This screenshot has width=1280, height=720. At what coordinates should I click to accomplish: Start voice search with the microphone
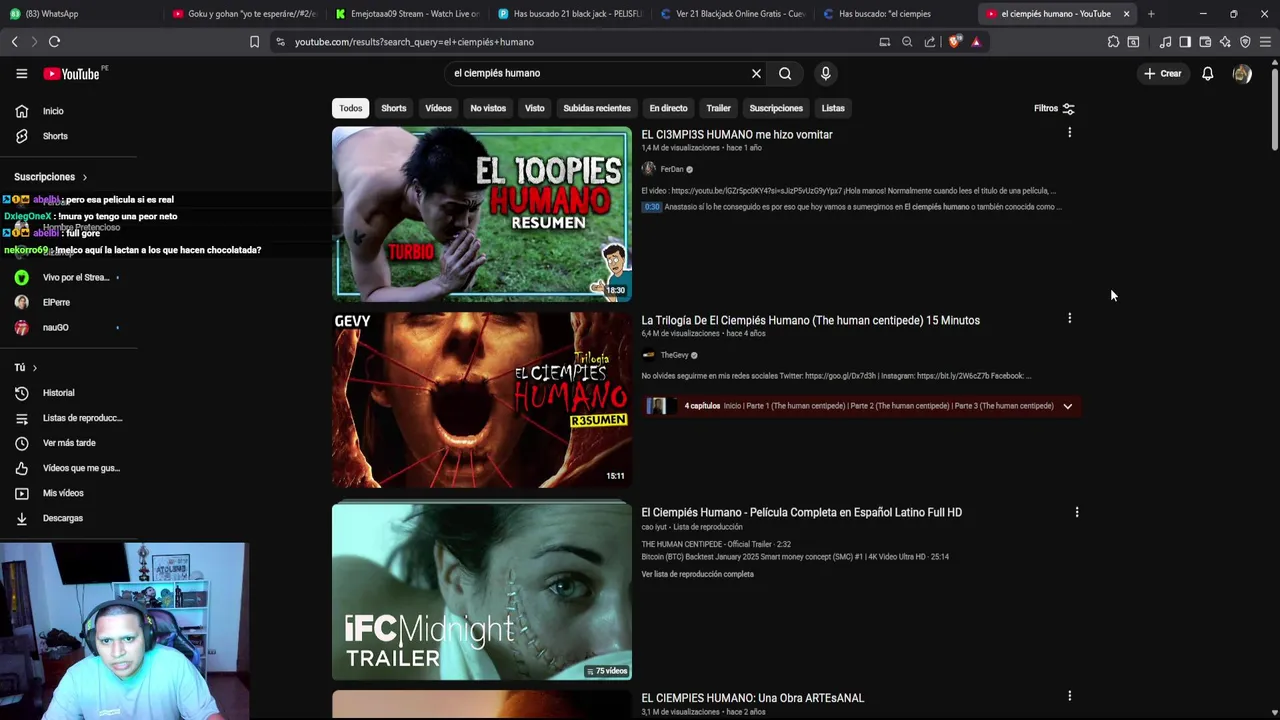click(x=825, y=73)
